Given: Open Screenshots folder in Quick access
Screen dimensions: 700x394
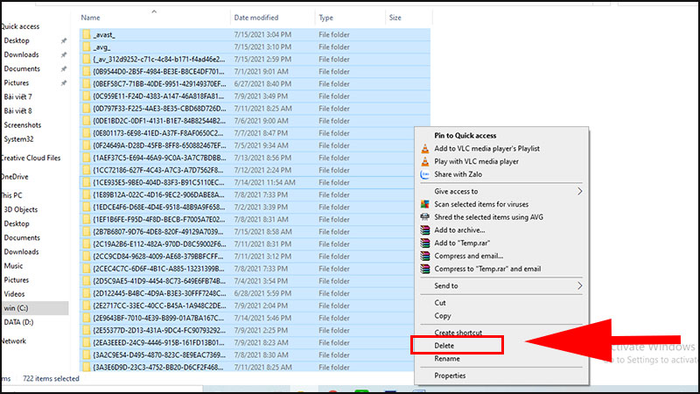Looking at the screenshot, I should pos(22,125).
